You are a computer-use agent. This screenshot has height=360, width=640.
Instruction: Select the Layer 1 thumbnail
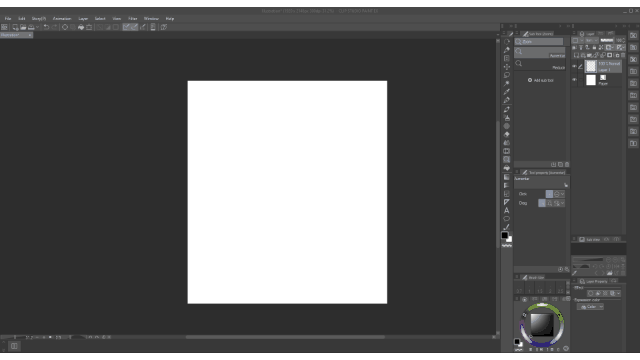point(591,66)
